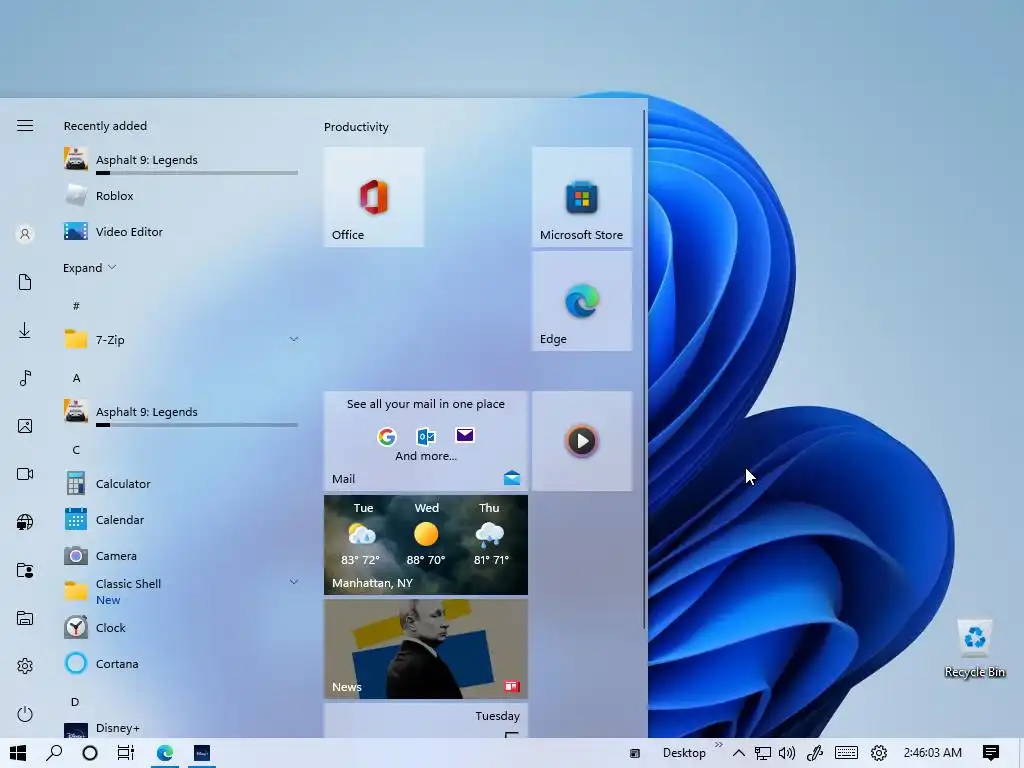Jump to letter A header in app list
Viewport: 1024px width, 768px height.
(76, 378)
